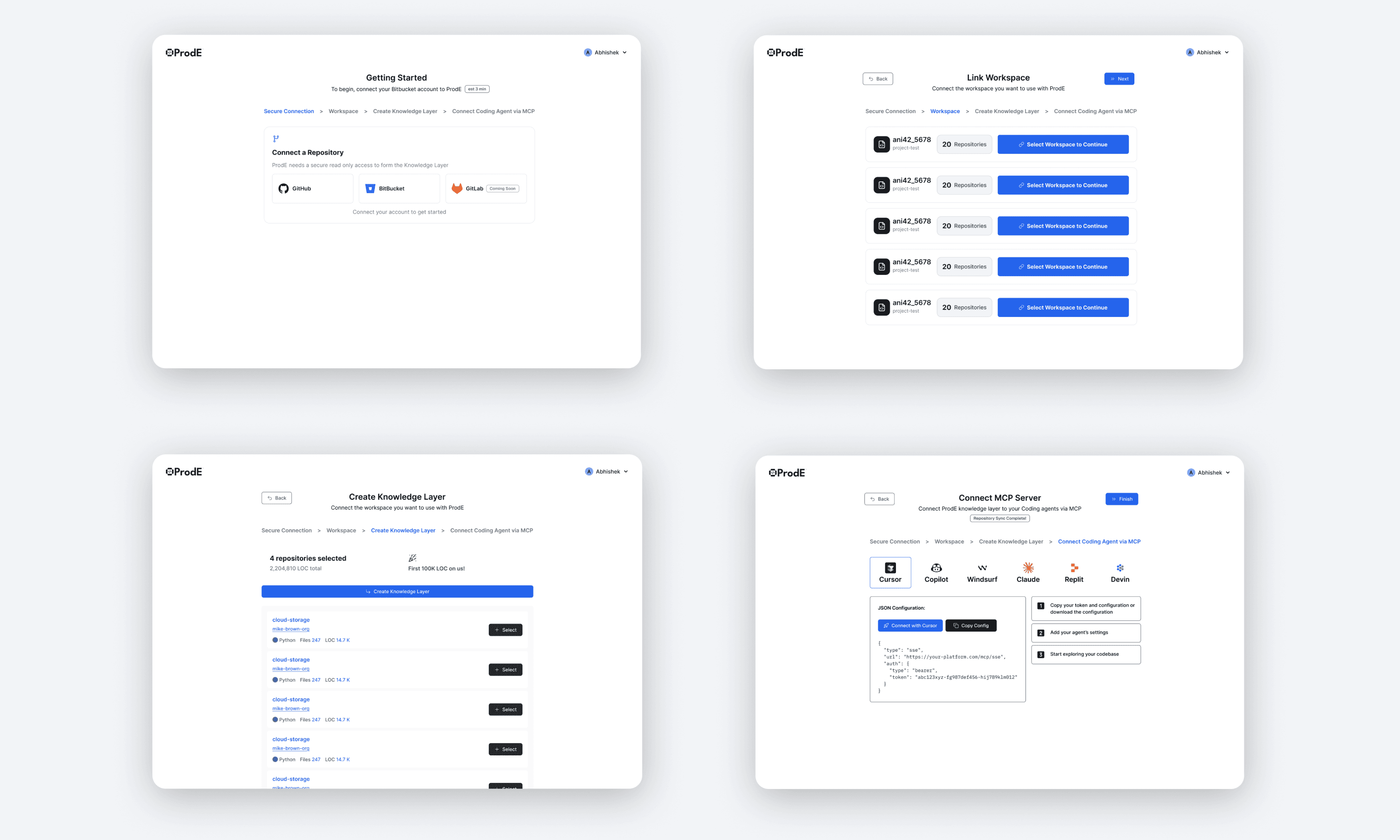Select the Cursor coding agent
Viewport: 1400px width, 840px height.
[890, 572]
